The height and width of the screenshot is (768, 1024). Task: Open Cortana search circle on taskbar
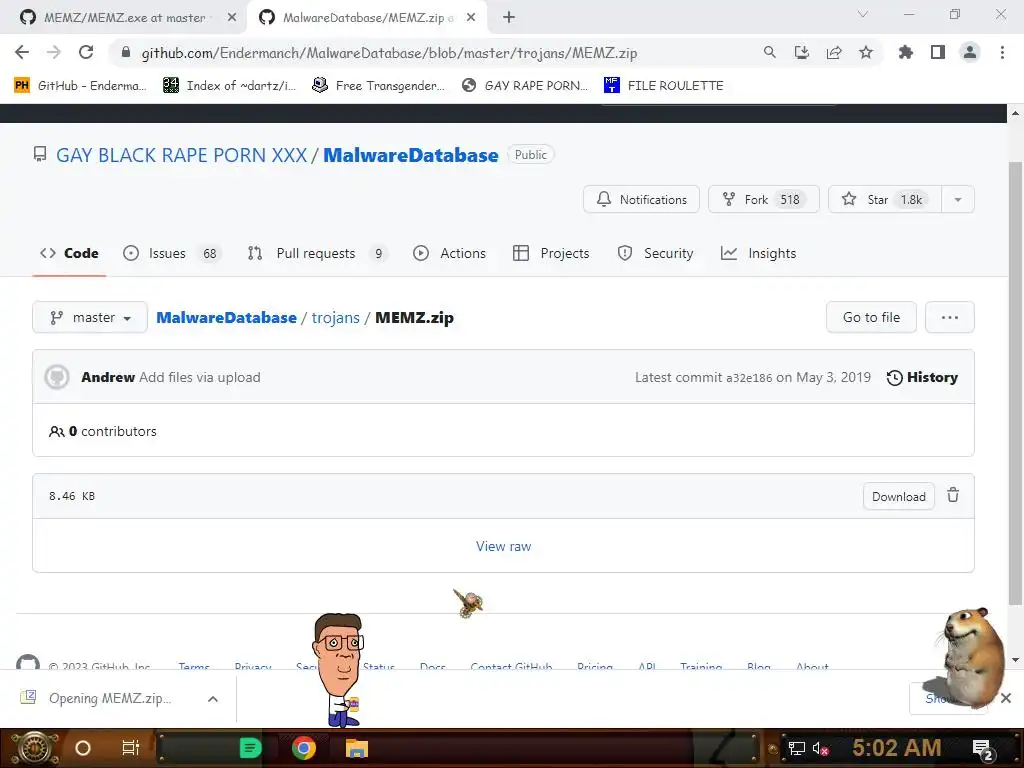point(83,748)
